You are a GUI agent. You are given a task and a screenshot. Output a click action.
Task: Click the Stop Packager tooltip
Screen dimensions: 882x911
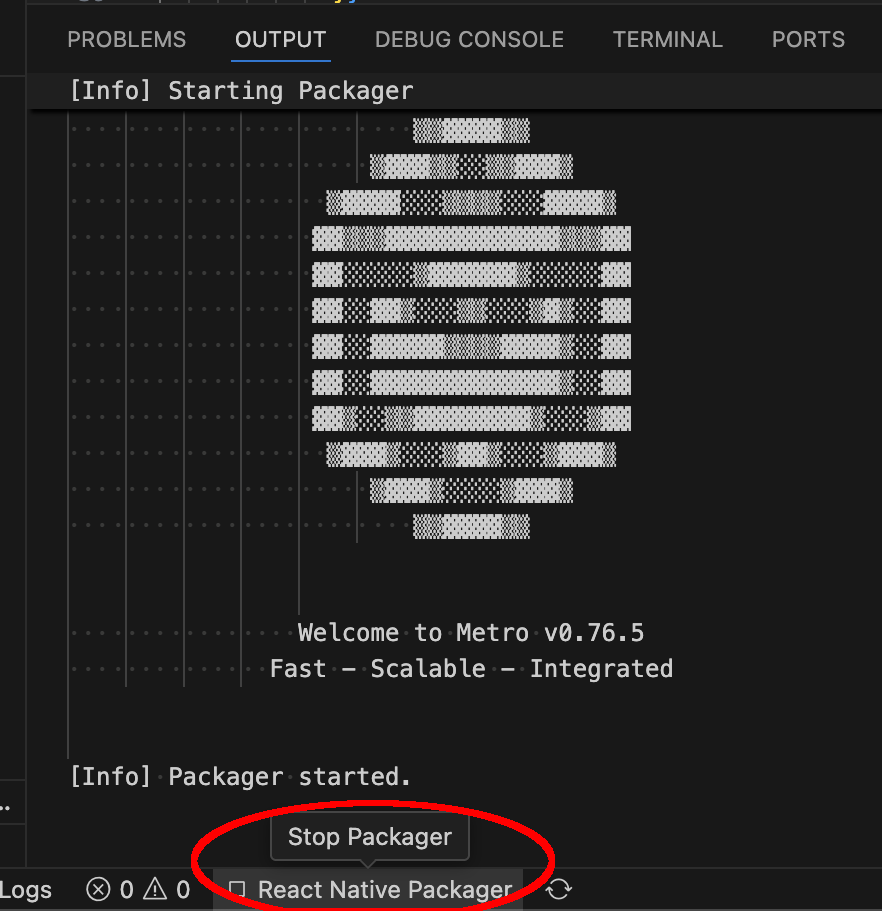(370, 837)
